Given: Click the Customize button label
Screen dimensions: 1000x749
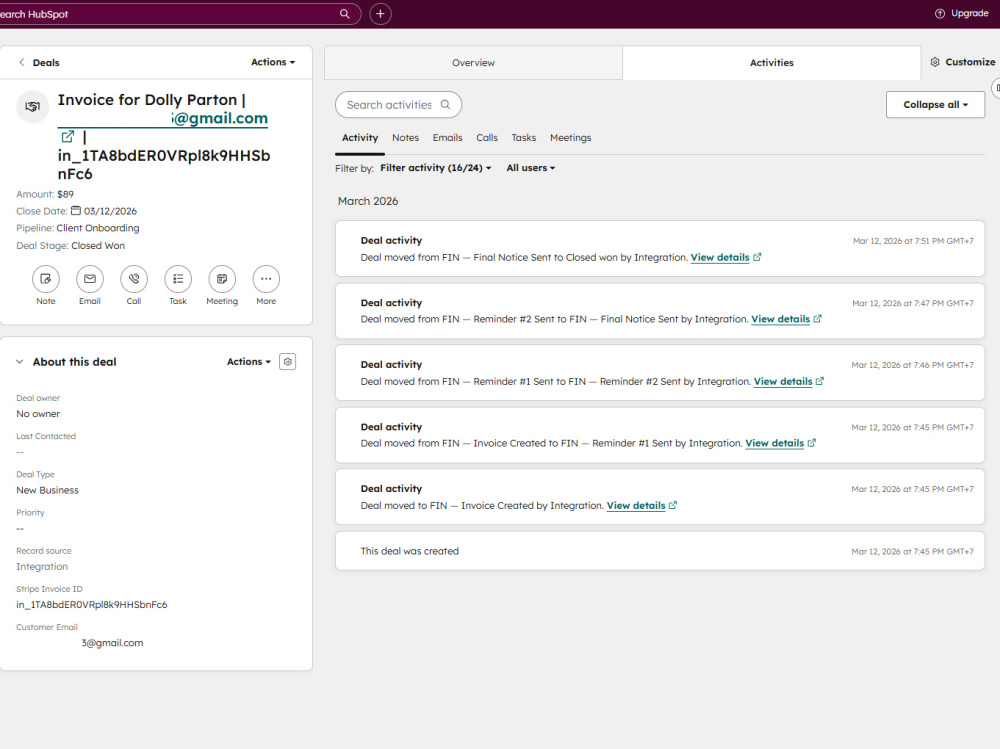Looking at the screenshot, I should point(970,62).
